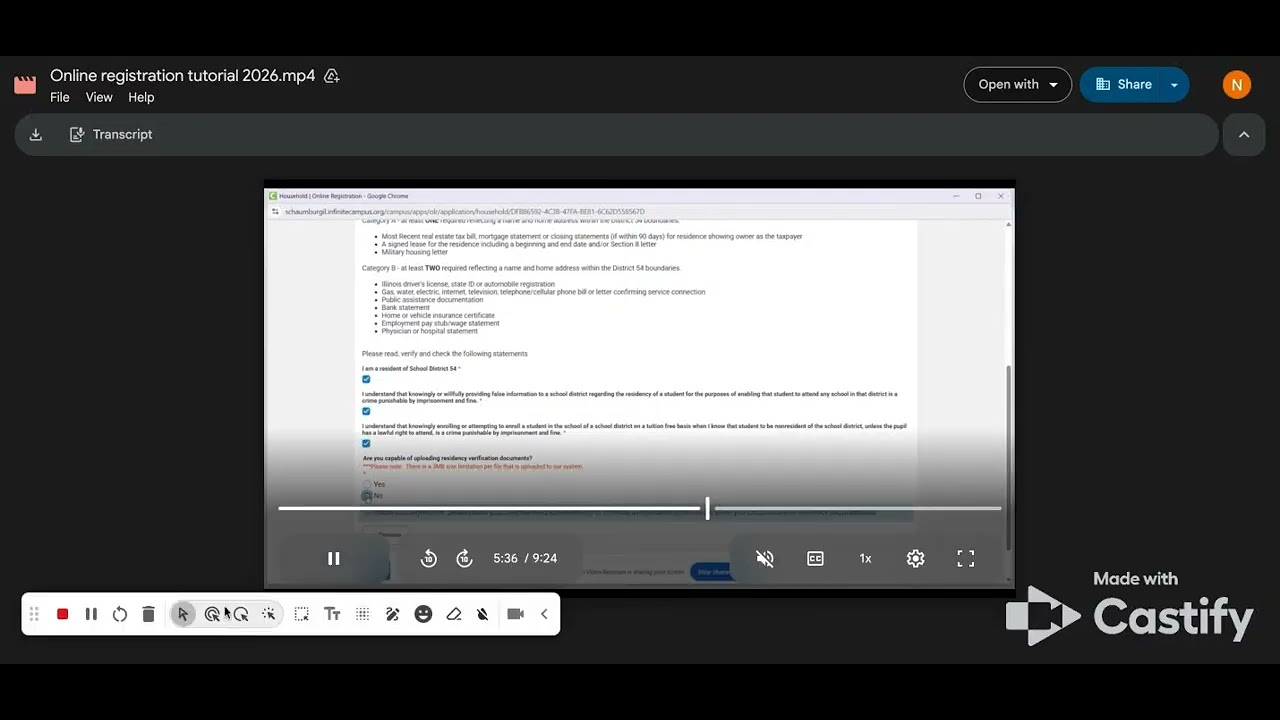Click the red video file icon
This screenshot has width=1280, height=720.
coord(25,85)
